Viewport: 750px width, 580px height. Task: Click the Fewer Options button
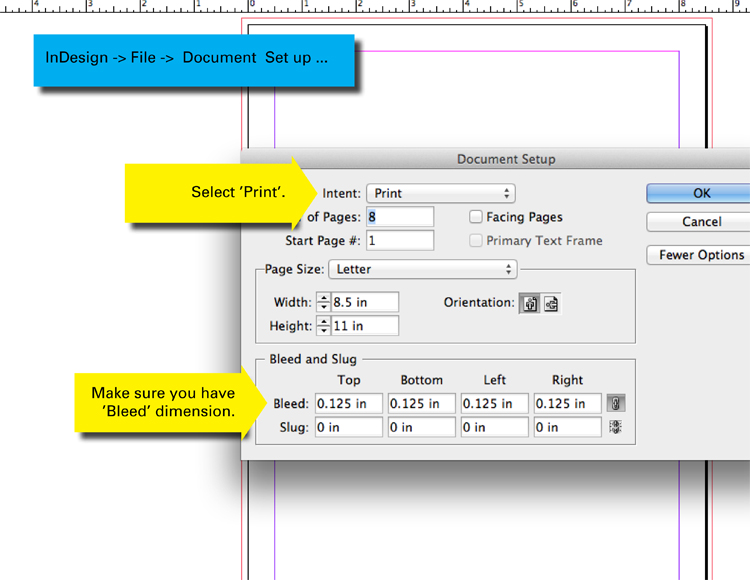[698, 255]
